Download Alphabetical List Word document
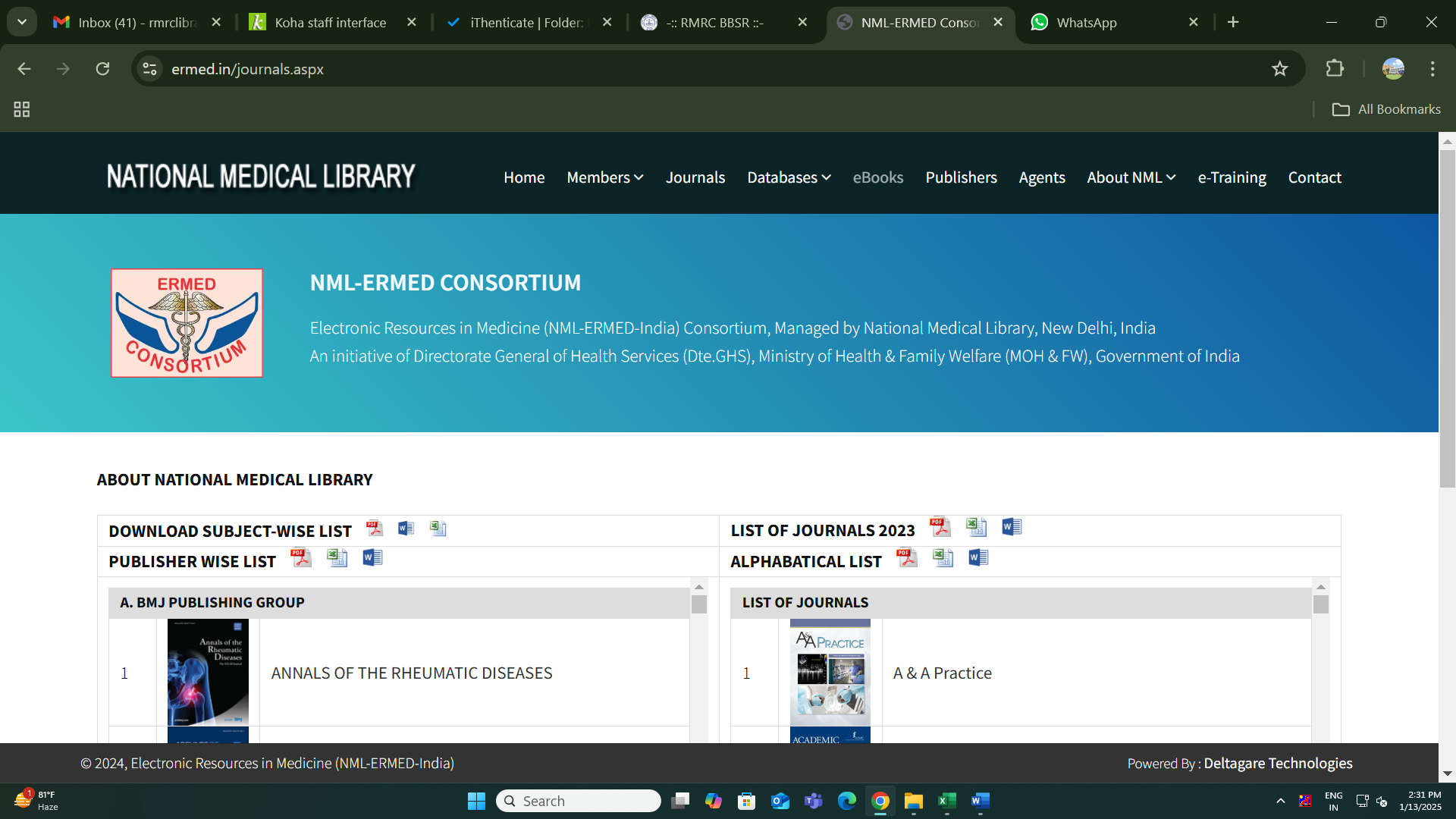 click(x=978, y=558)
